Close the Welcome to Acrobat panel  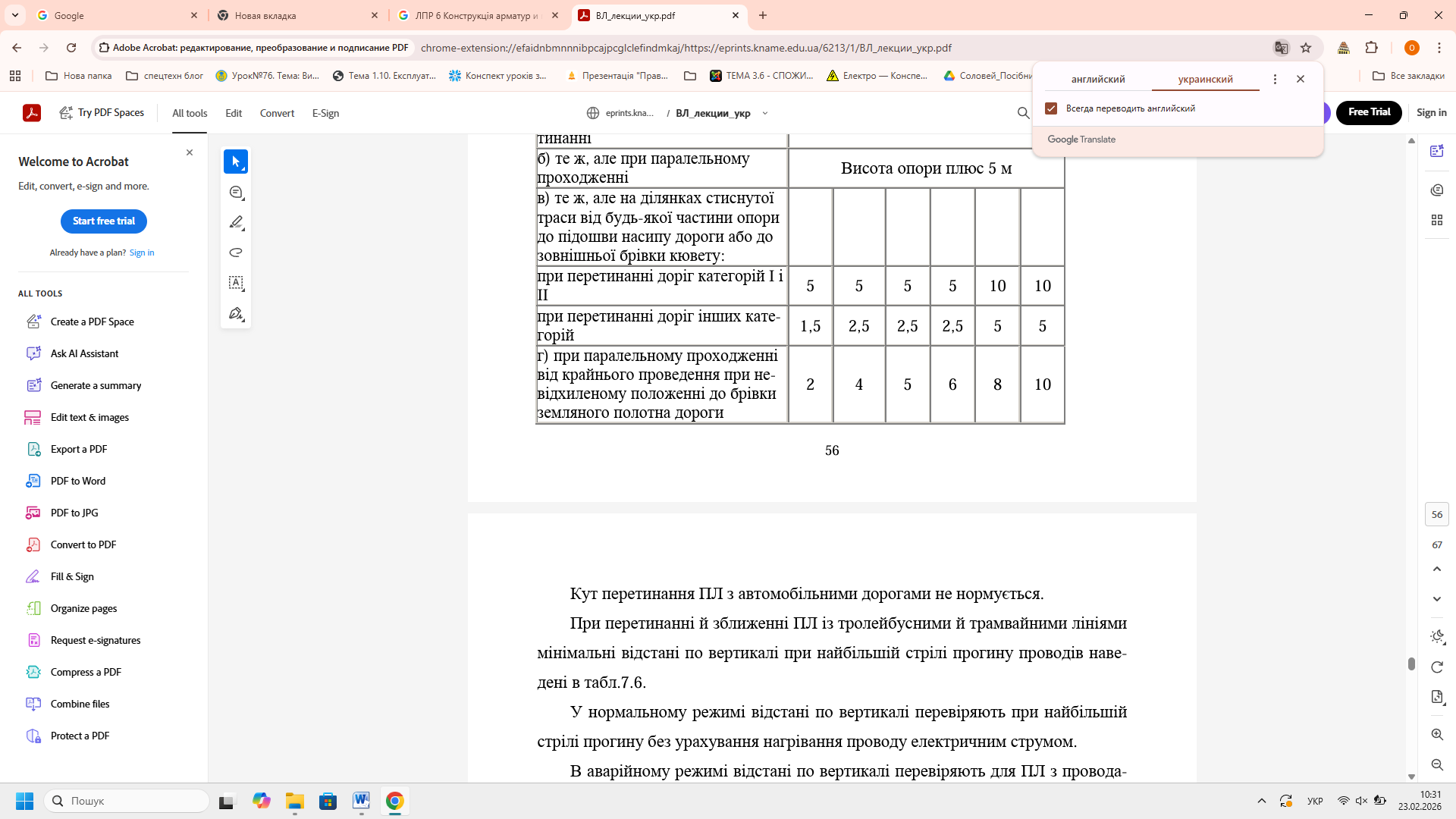tap(190, 152)
